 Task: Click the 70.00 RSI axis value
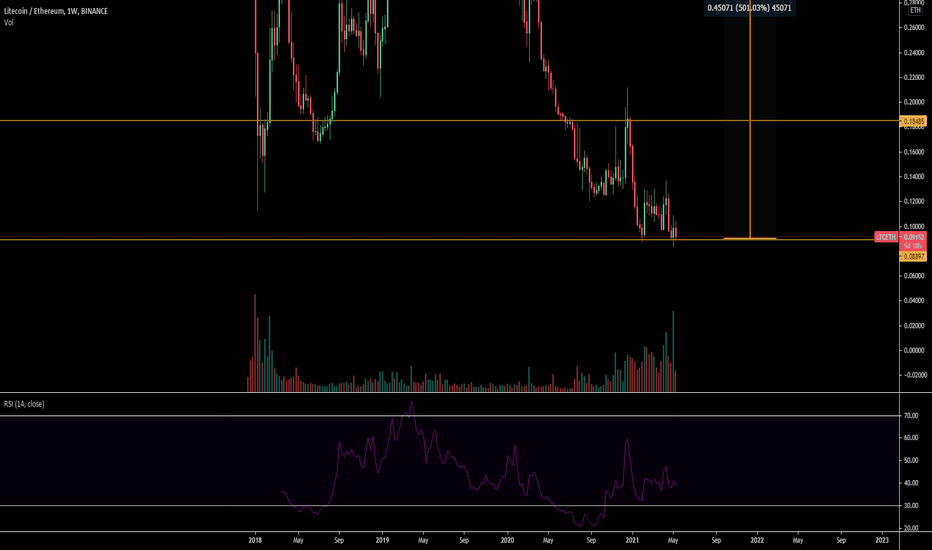coord(911,416)
